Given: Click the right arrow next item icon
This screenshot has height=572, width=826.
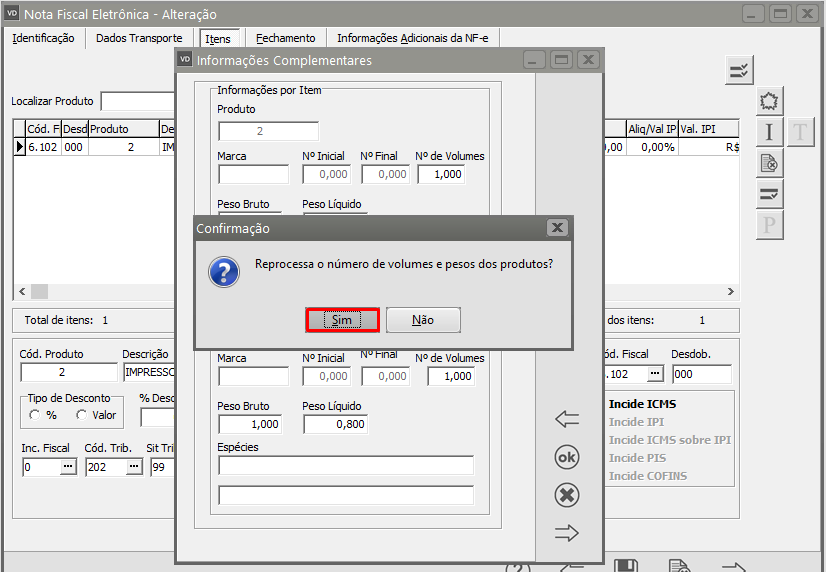Looking at the screenshot, I should (567, 533).
